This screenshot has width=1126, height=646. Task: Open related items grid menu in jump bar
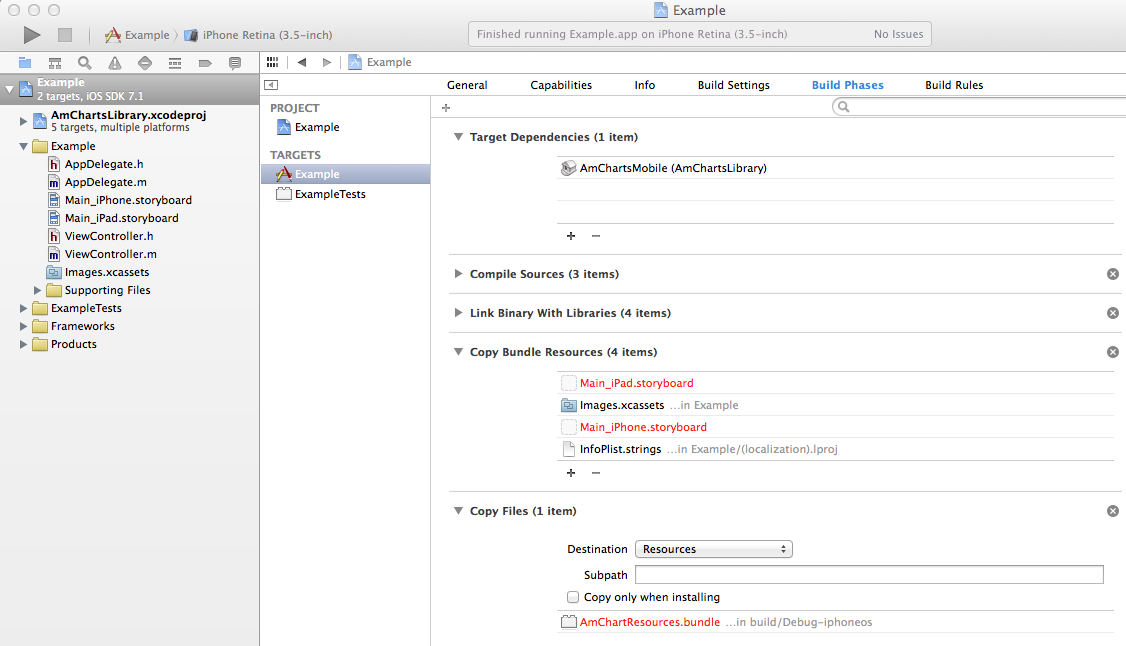click(x=272, y=62)
